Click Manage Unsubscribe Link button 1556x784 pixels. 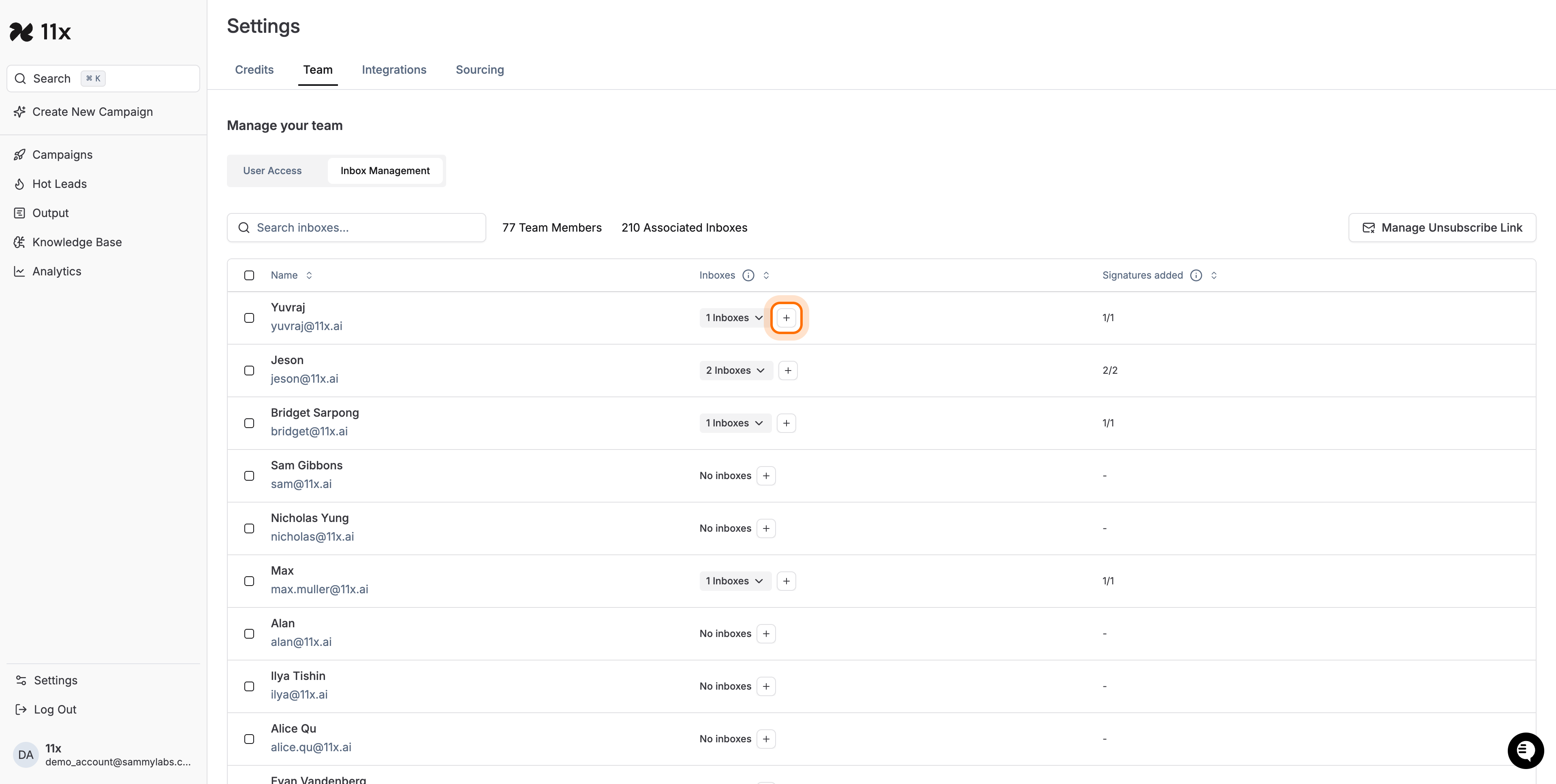(x=1442, y=228)
